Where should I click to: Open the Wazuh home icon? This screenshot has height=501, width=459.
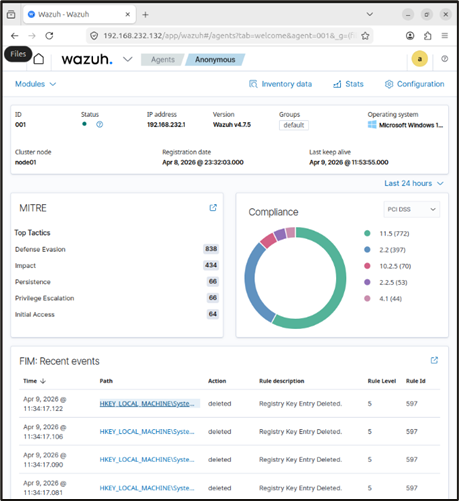tap(39, 59)
